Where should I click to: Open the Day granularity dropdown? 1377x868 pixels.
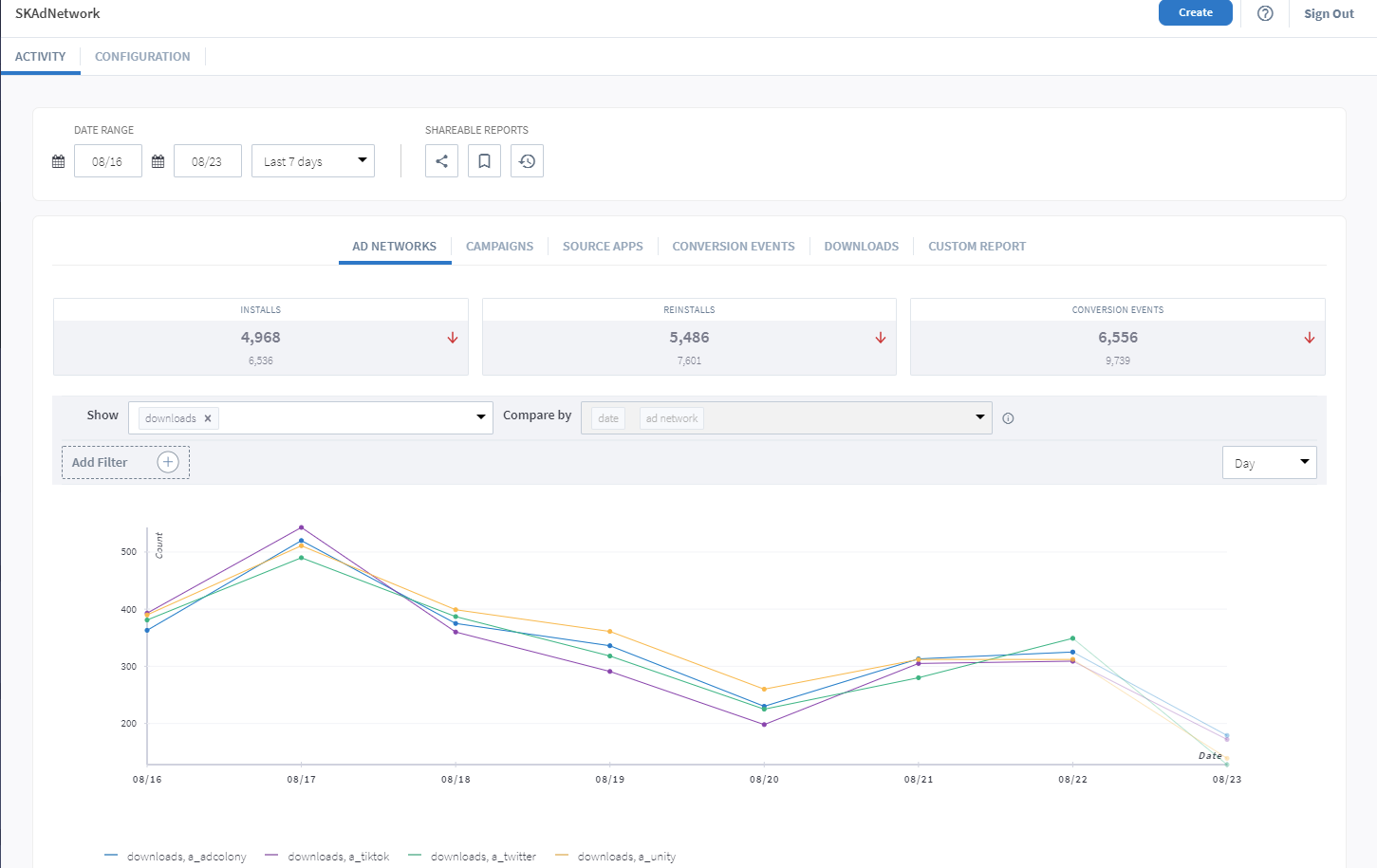coord(1269,463)
